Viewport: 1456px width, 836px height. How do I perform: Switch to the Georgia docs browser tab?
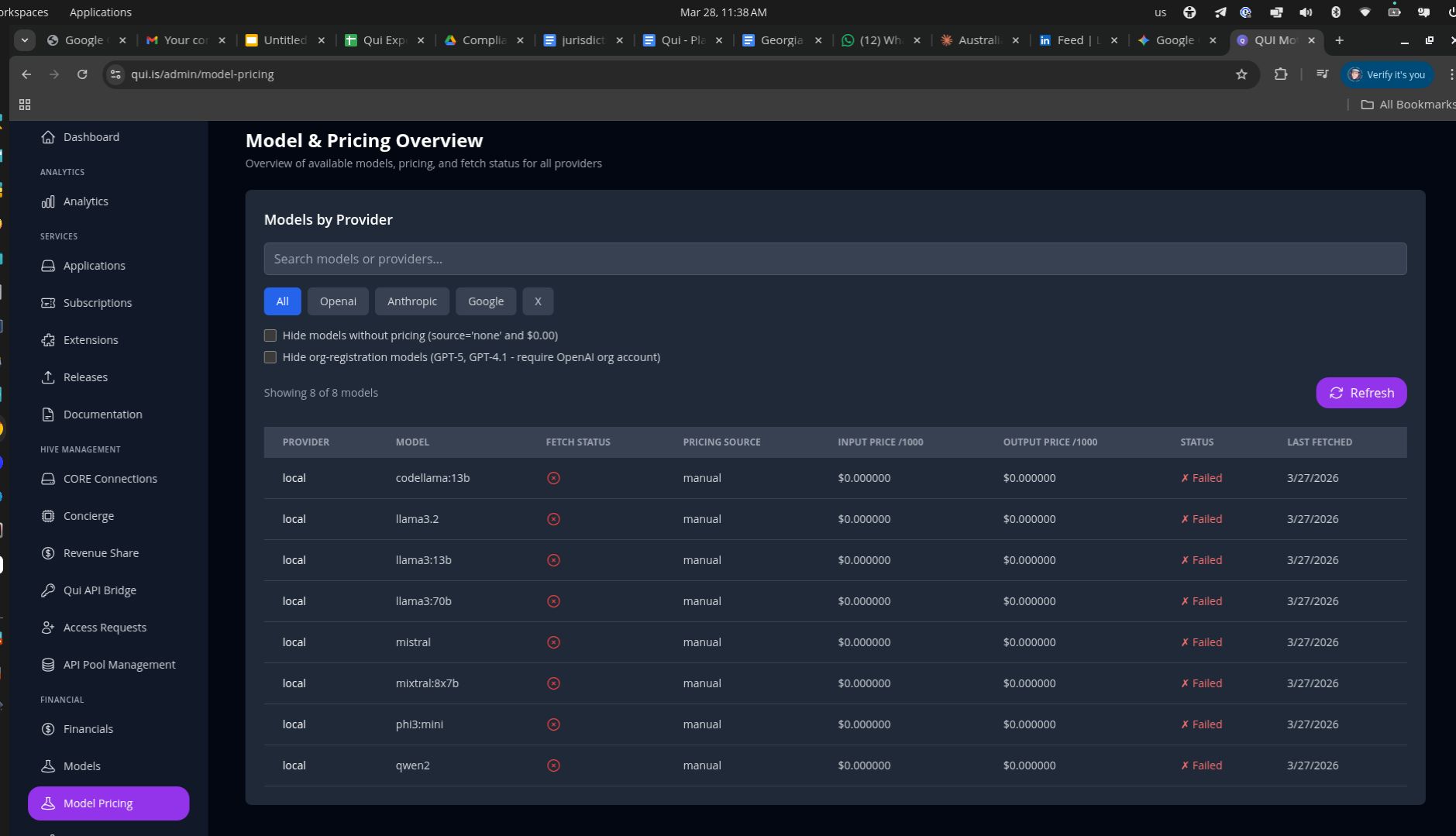(x=780, y=40)
